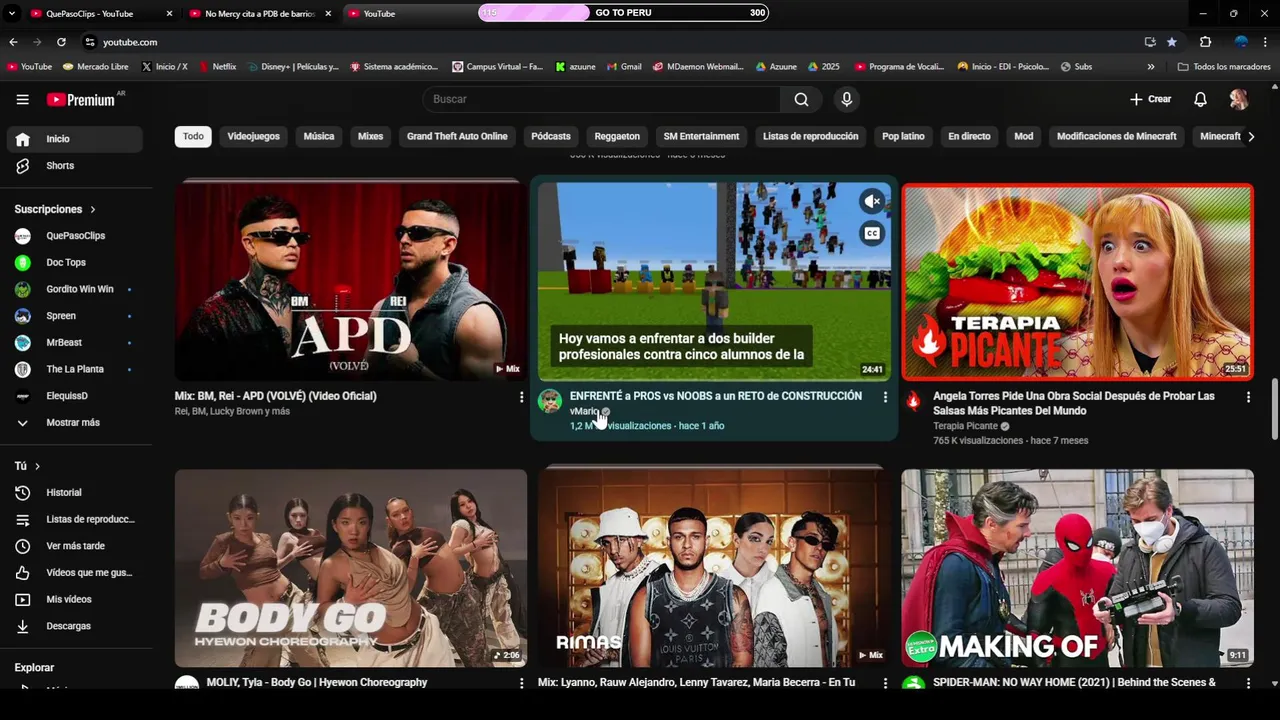Open browser extensions puzzle icon
1280x720 pixels.
pyautogui.click(x=1205, y=42)
